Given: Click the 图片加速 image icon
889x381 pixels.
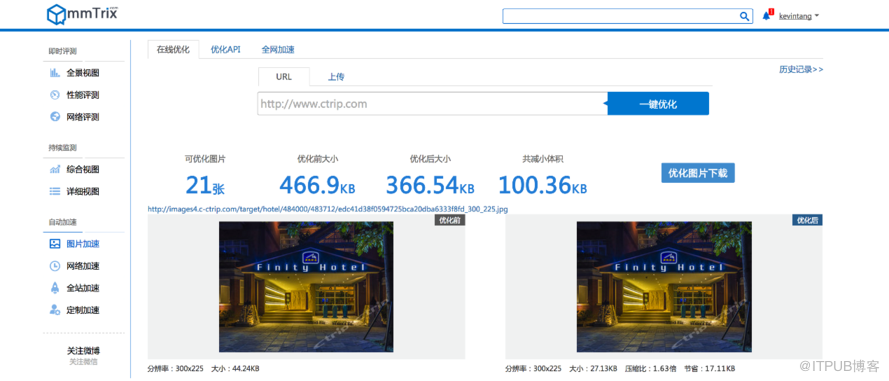Looking at the screenshot, I should 55,244.
